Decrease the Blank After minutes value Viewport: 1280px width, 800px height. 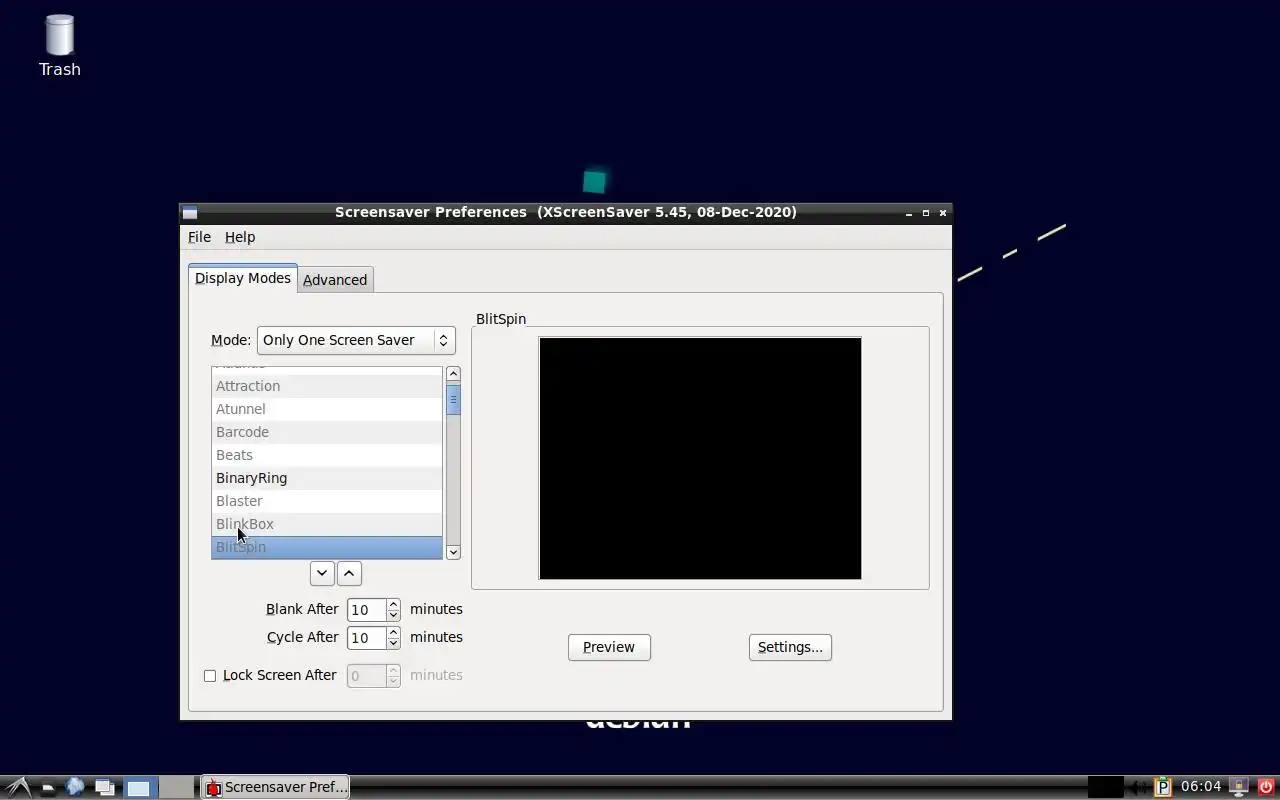coord(393,615)
